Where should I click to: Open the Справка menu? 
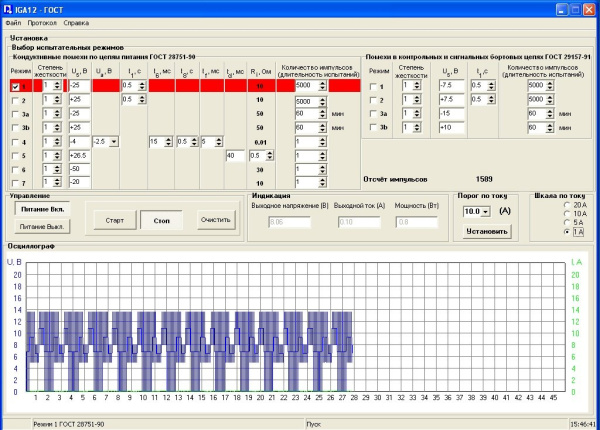point(76,21)
